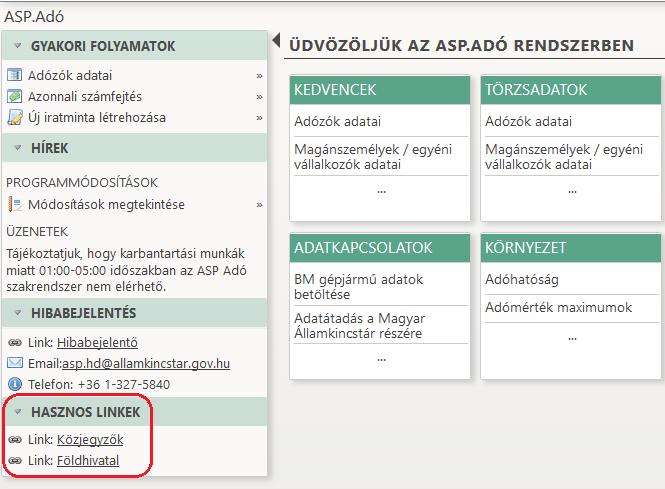Click the Azonnali számfejtés icon
This screenshot has height=489, width=665.
click(x=14, y=96)
